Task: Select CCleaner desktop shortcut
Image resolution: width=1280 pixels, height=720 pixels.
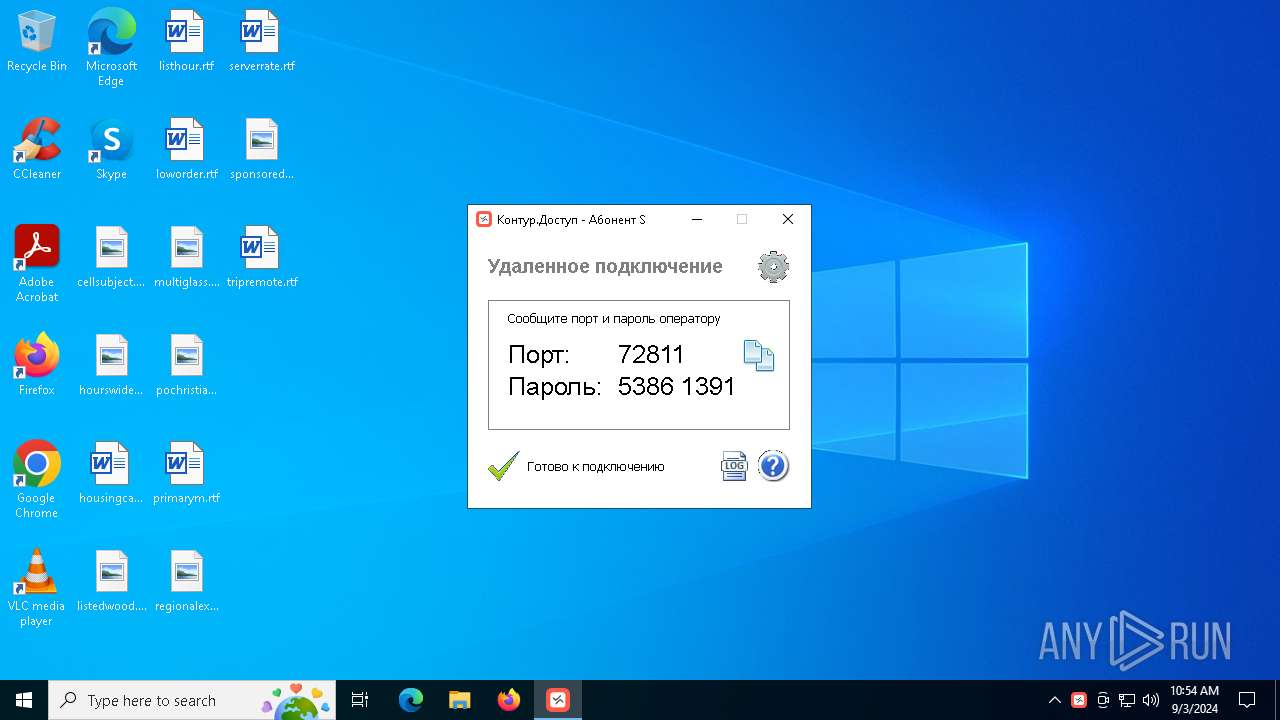Action: tap(37, 150)
